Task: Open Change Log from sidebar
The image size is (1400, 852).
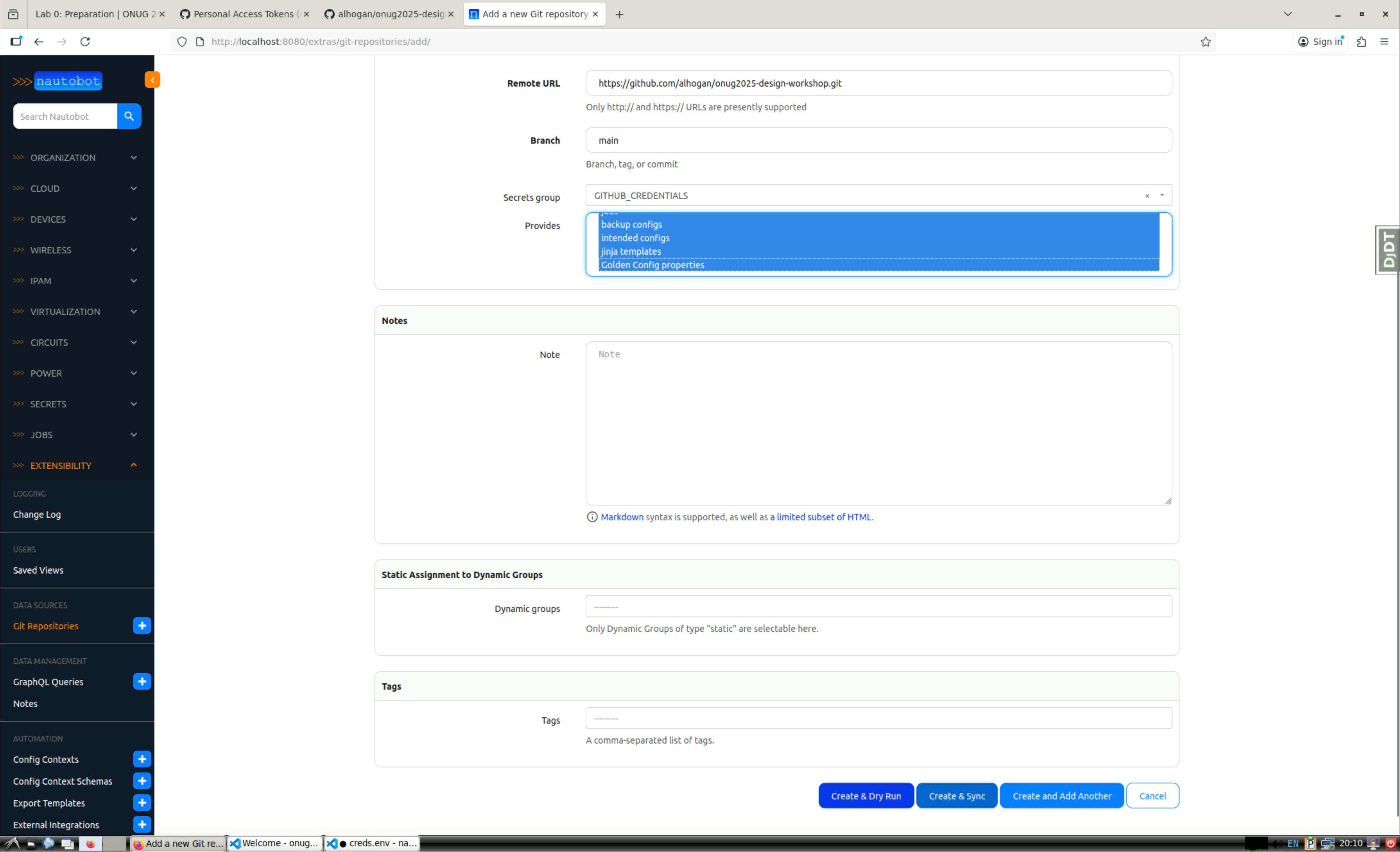Action: [37, 514]
